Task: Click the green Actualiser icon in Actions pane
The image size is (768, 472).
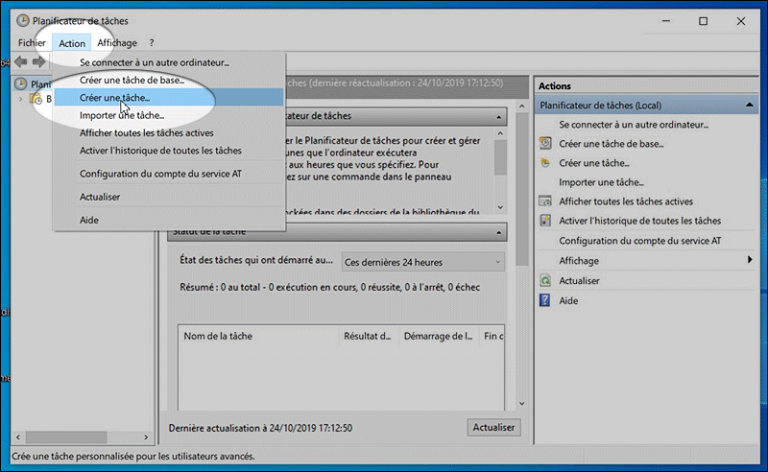Action: pos(545,281)
